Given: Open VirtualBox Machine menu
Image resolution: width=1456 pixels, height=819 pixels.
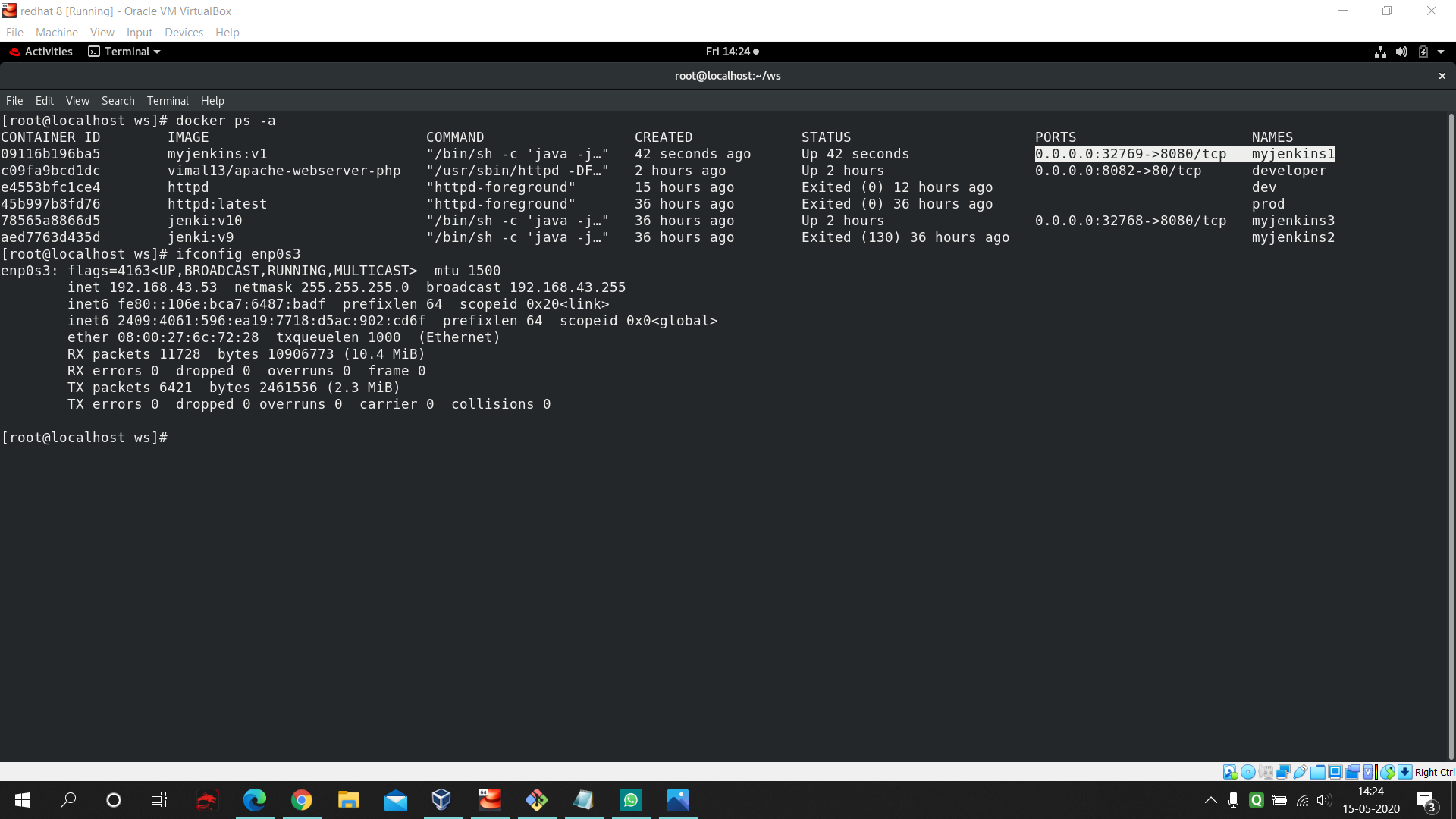Looking at the screenshot, I should [57, 32].
